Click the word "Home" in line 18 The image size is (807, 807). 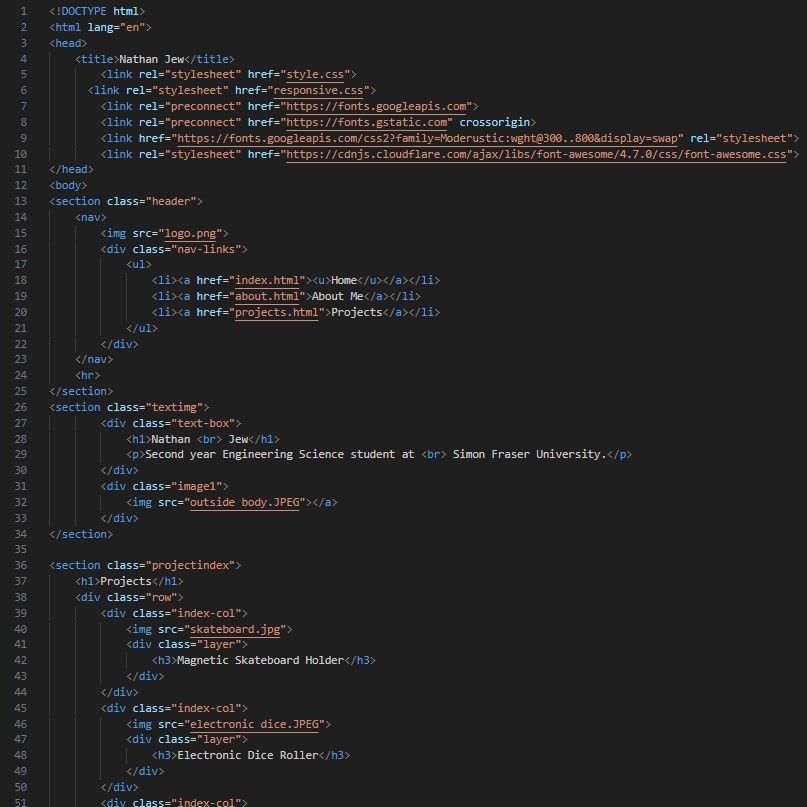coord(344,280)
